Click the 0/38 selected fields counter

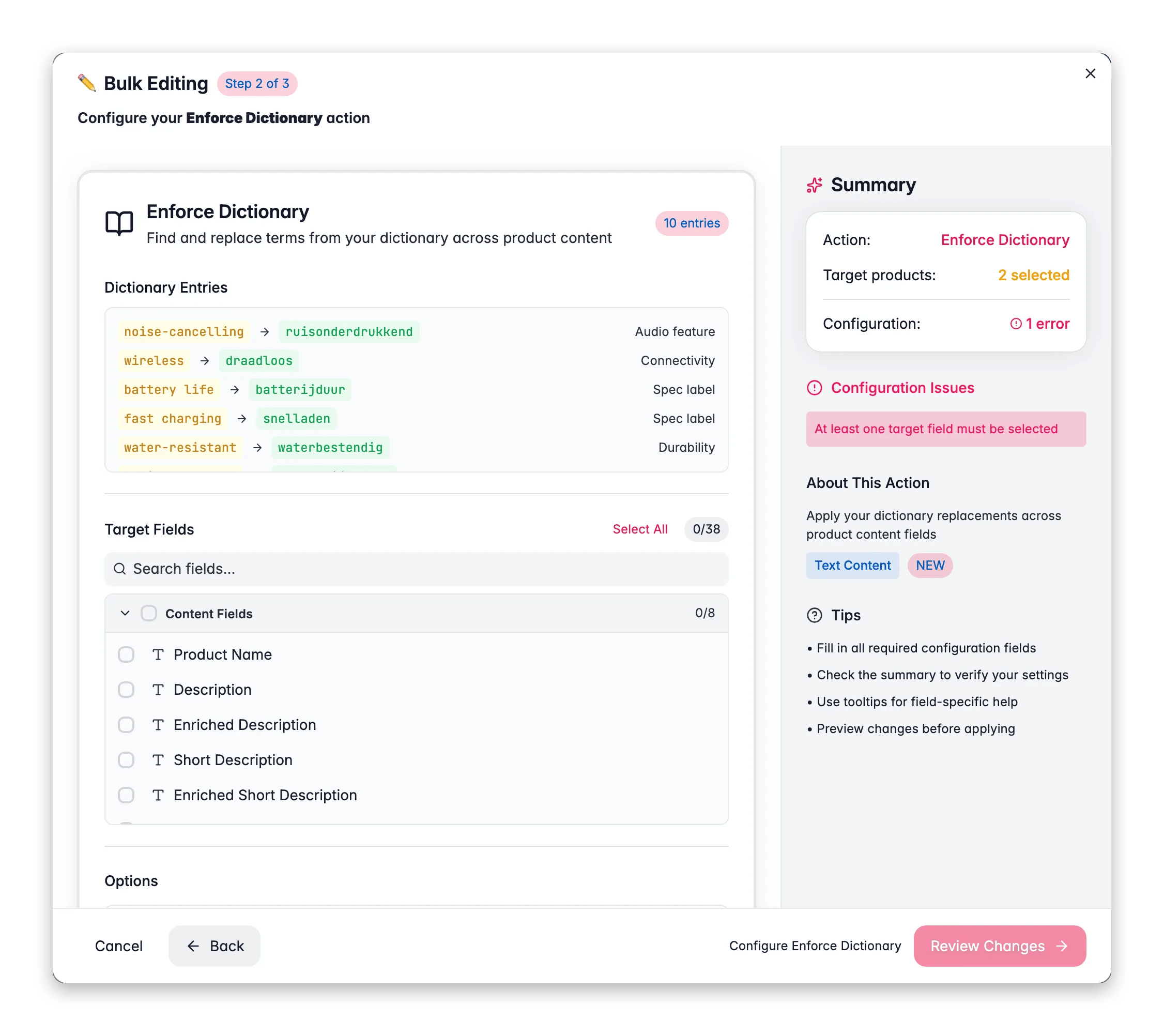[706, 529]
